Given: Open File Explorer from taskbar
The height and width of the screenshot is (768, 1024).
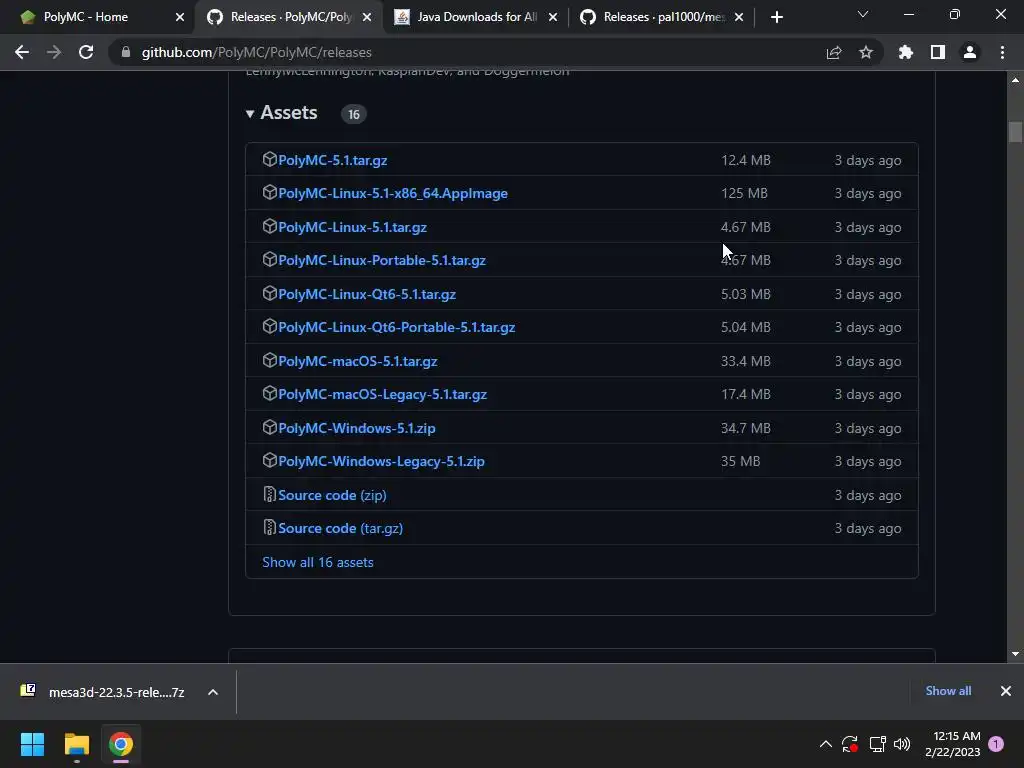Looking at the screenshot, I should click(76, 744).
